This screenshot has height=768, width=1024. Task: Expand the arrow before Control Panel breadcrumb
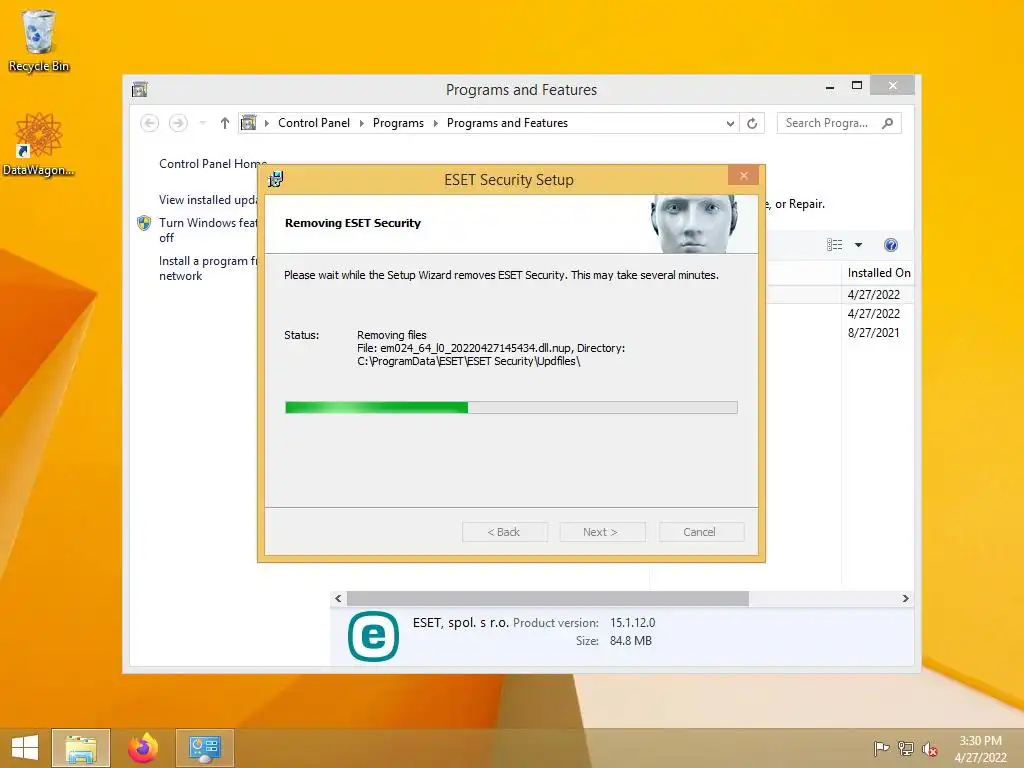266,123
